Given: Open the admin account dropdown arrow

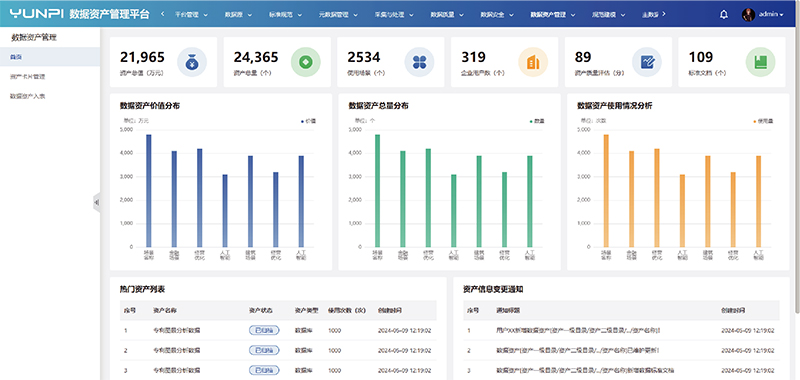Looking at the screenshot, I should coord(782,15).
